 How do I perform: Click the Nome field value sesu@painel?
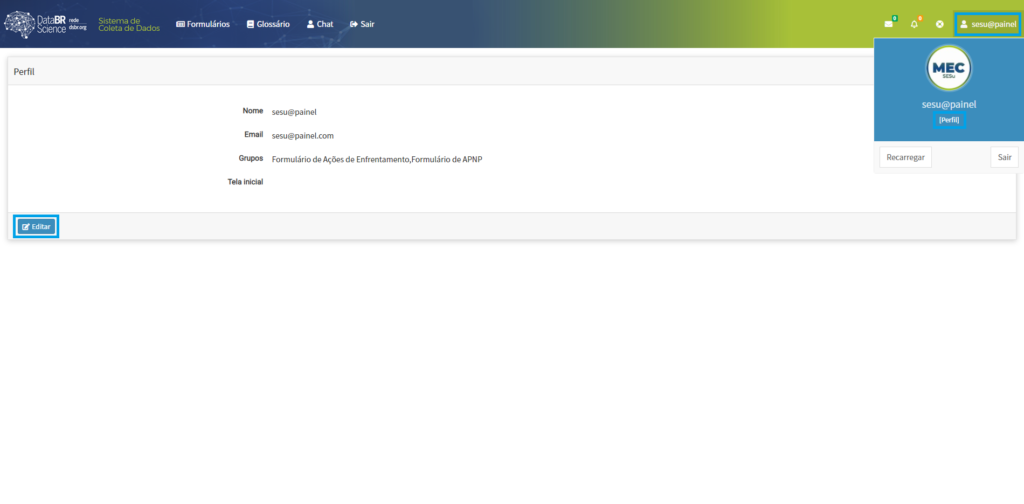tap(294, 112)
